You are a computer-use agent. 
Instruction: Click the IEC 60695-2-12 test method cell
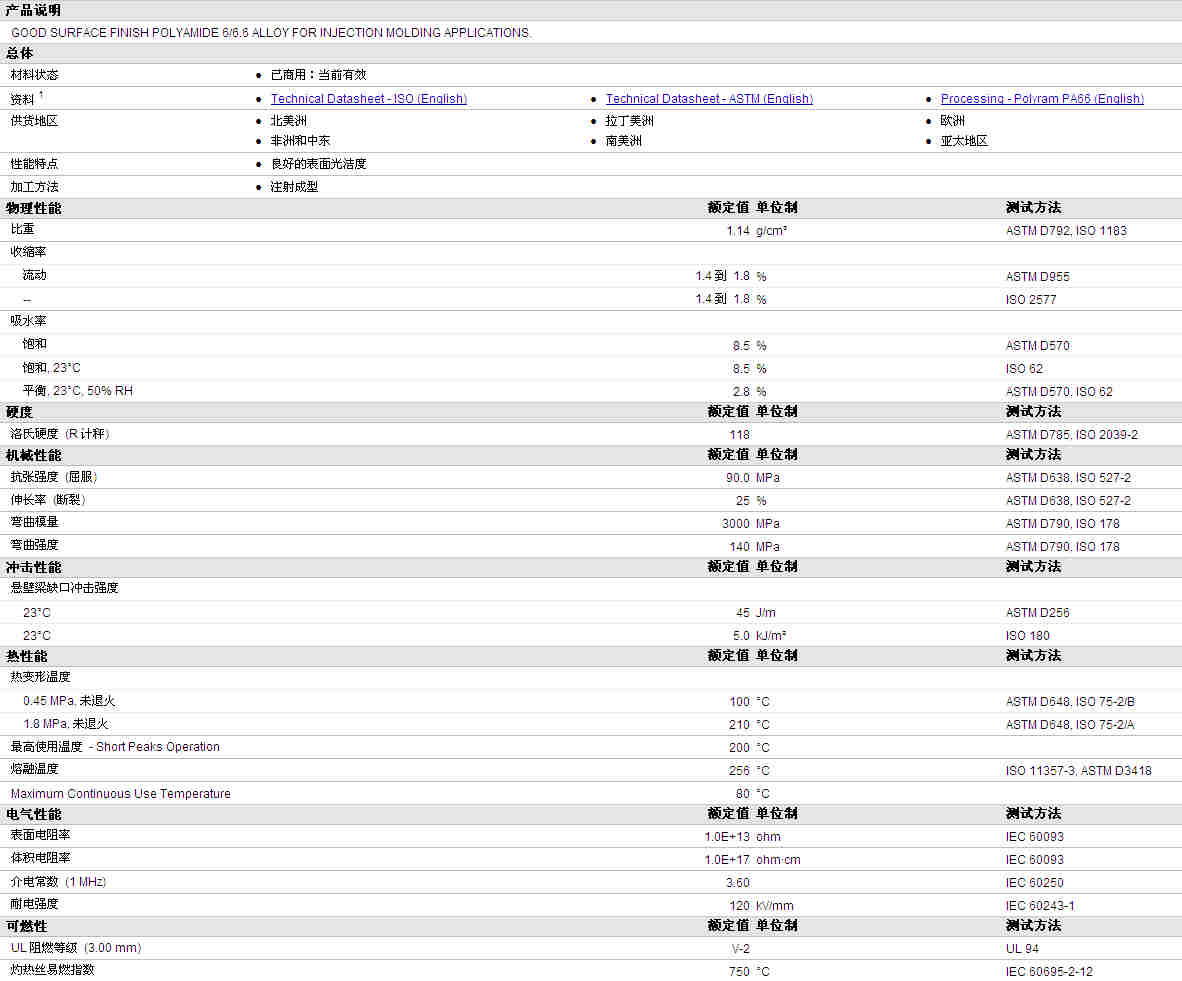click(x=1049, y=972)
